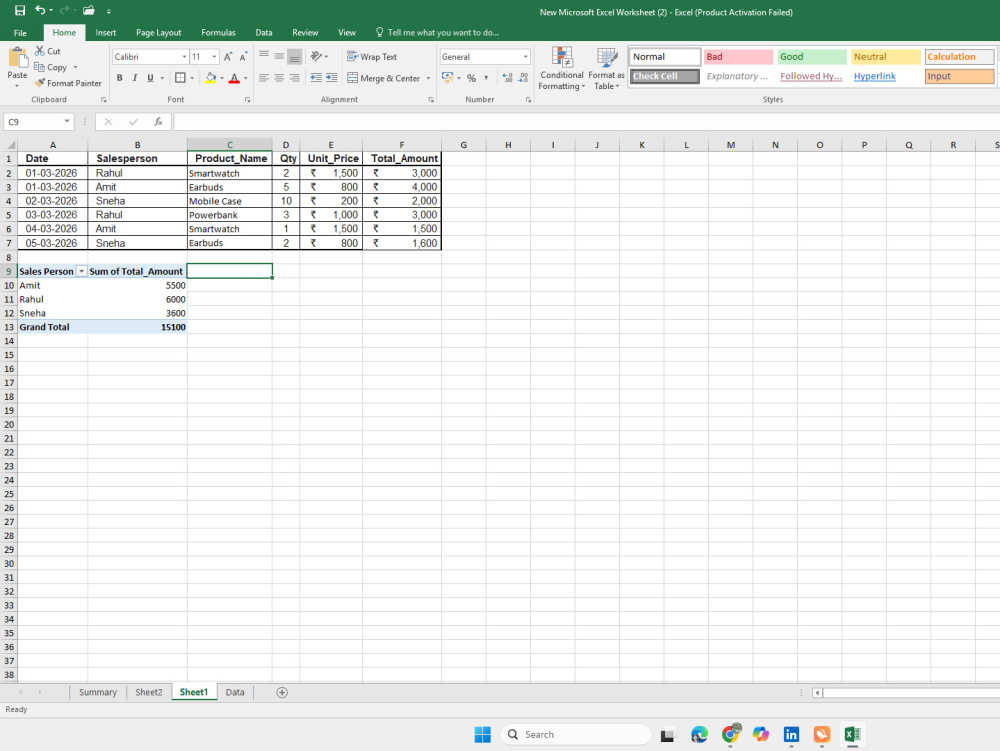Click the Increase Indent icon
This screenshot has height=751, width=1000.
[332, 78]
